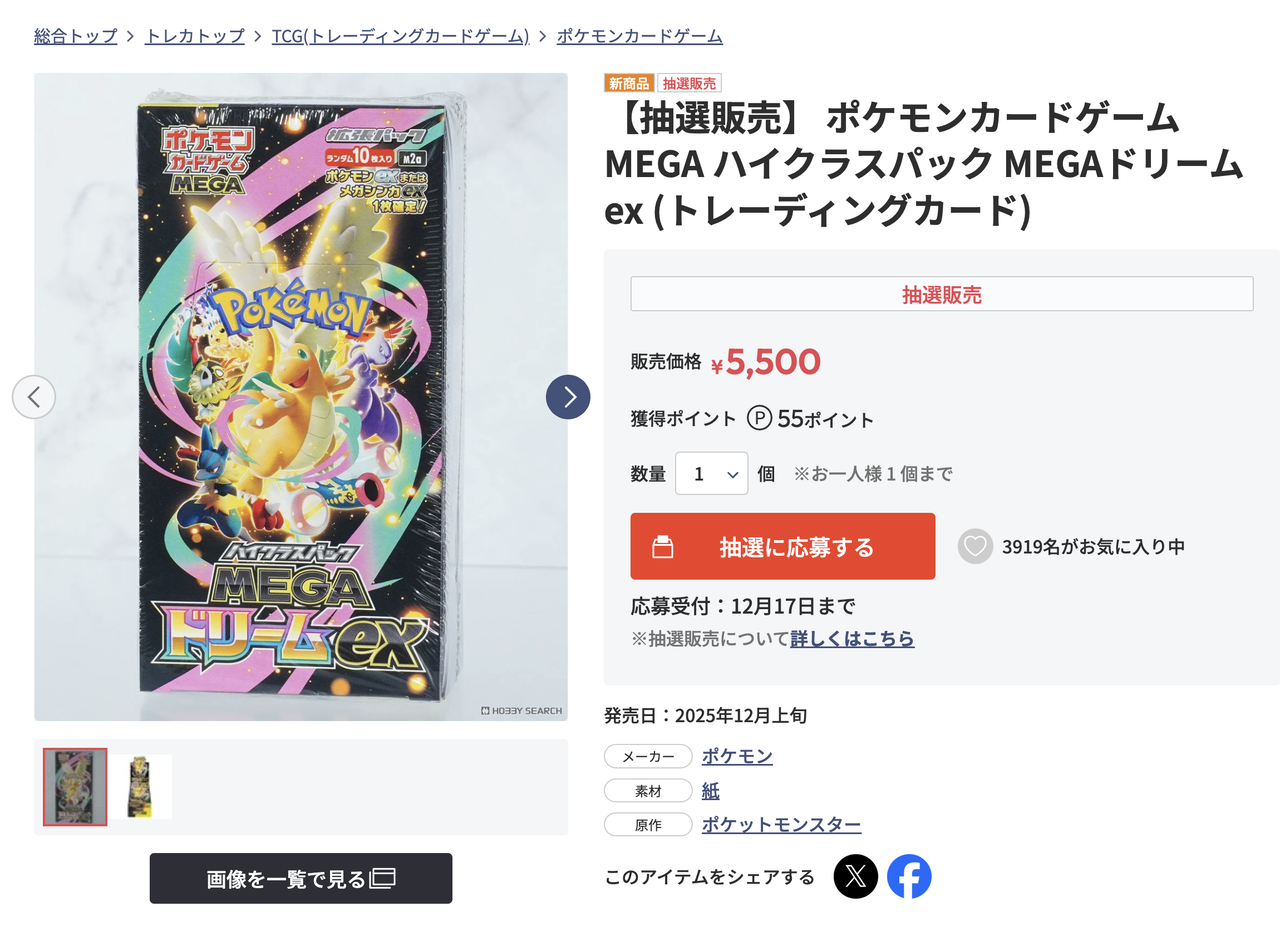Open the 数量 quantity dropdown
Screen dimensions: 1280x931
711,473
